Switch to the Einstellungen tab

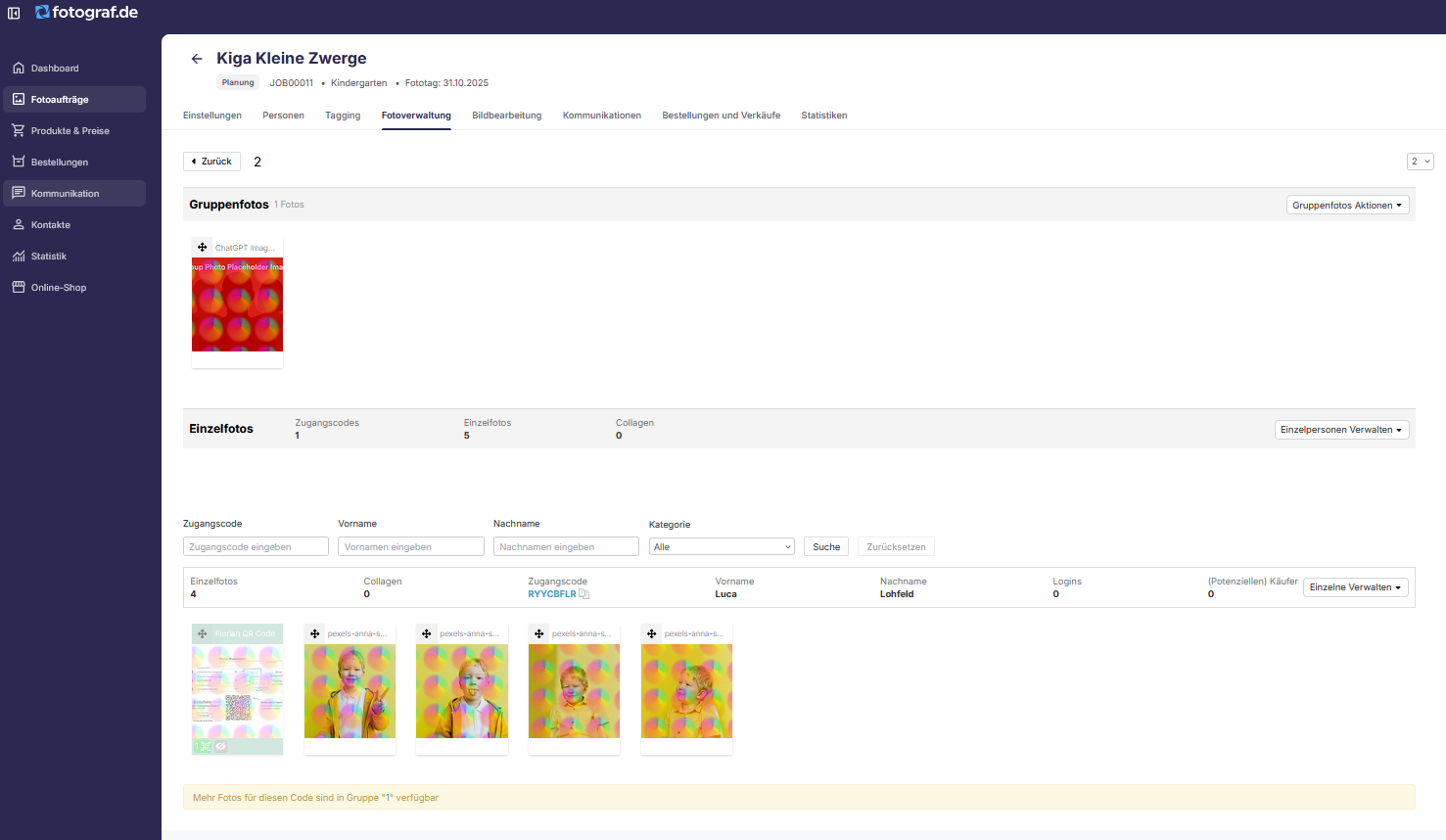click(212, 116)
